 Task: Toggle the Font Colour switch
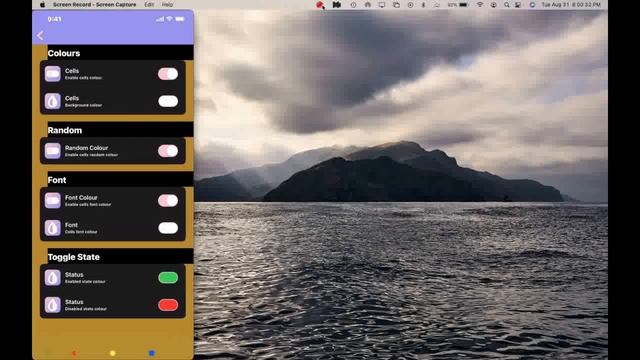pyautogui.click(x=168, y=200)
